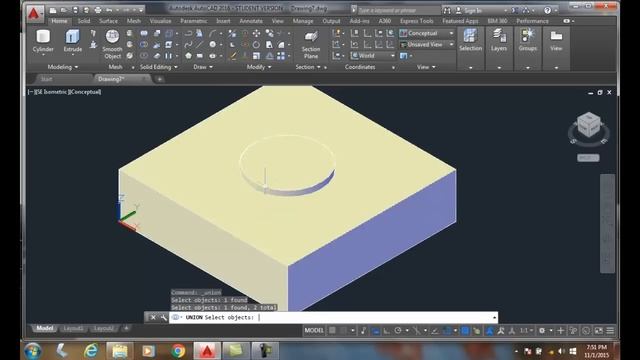Image resolution: width=640 pixels, height=360 pixels.
Task: Click the Help question mark icon
Action: click(547, 10)
